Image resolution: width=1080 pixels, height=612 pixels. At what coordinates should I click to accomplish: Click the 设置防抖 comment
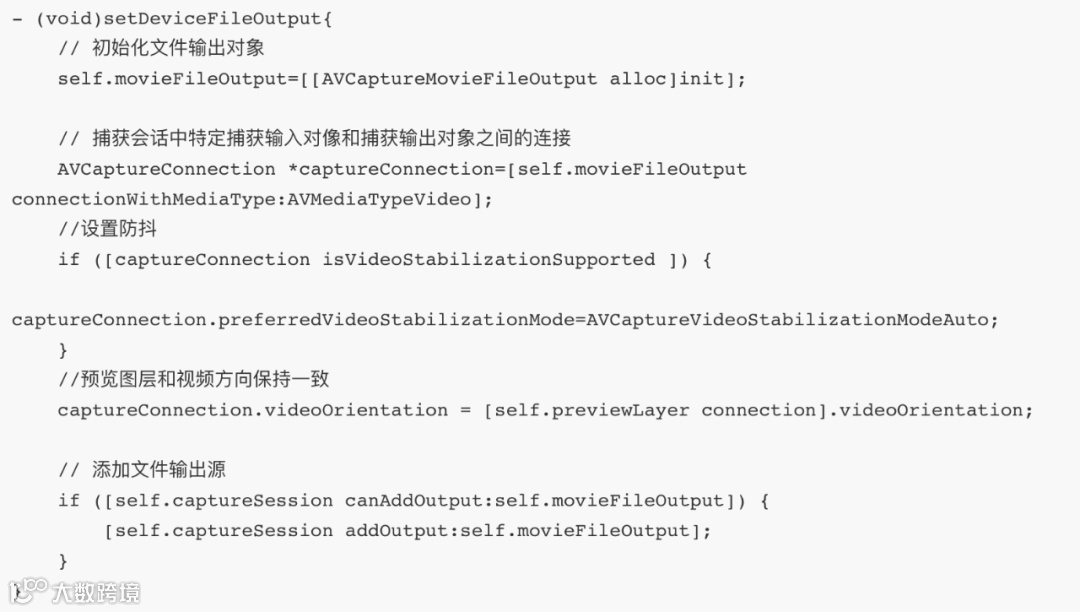(107, 229)
